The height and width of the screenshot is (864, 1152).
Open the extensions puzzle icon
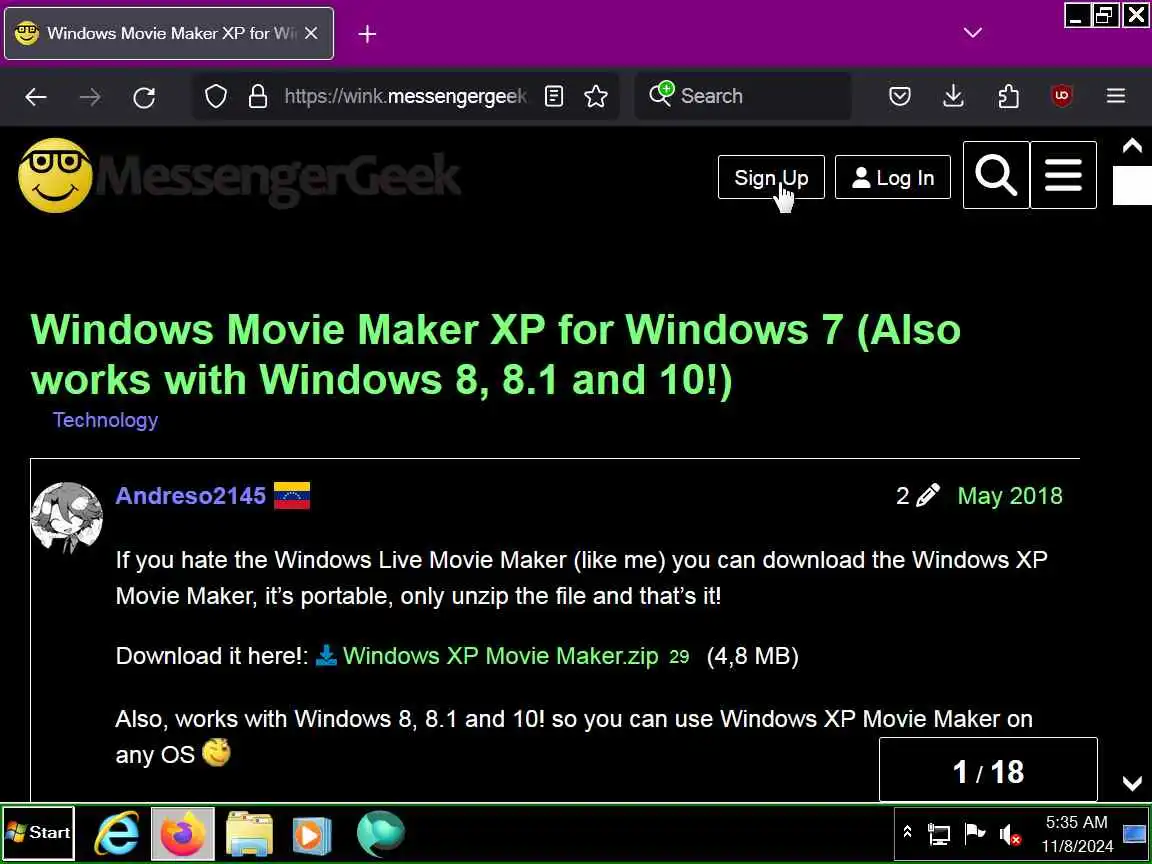click(1008, 96)
